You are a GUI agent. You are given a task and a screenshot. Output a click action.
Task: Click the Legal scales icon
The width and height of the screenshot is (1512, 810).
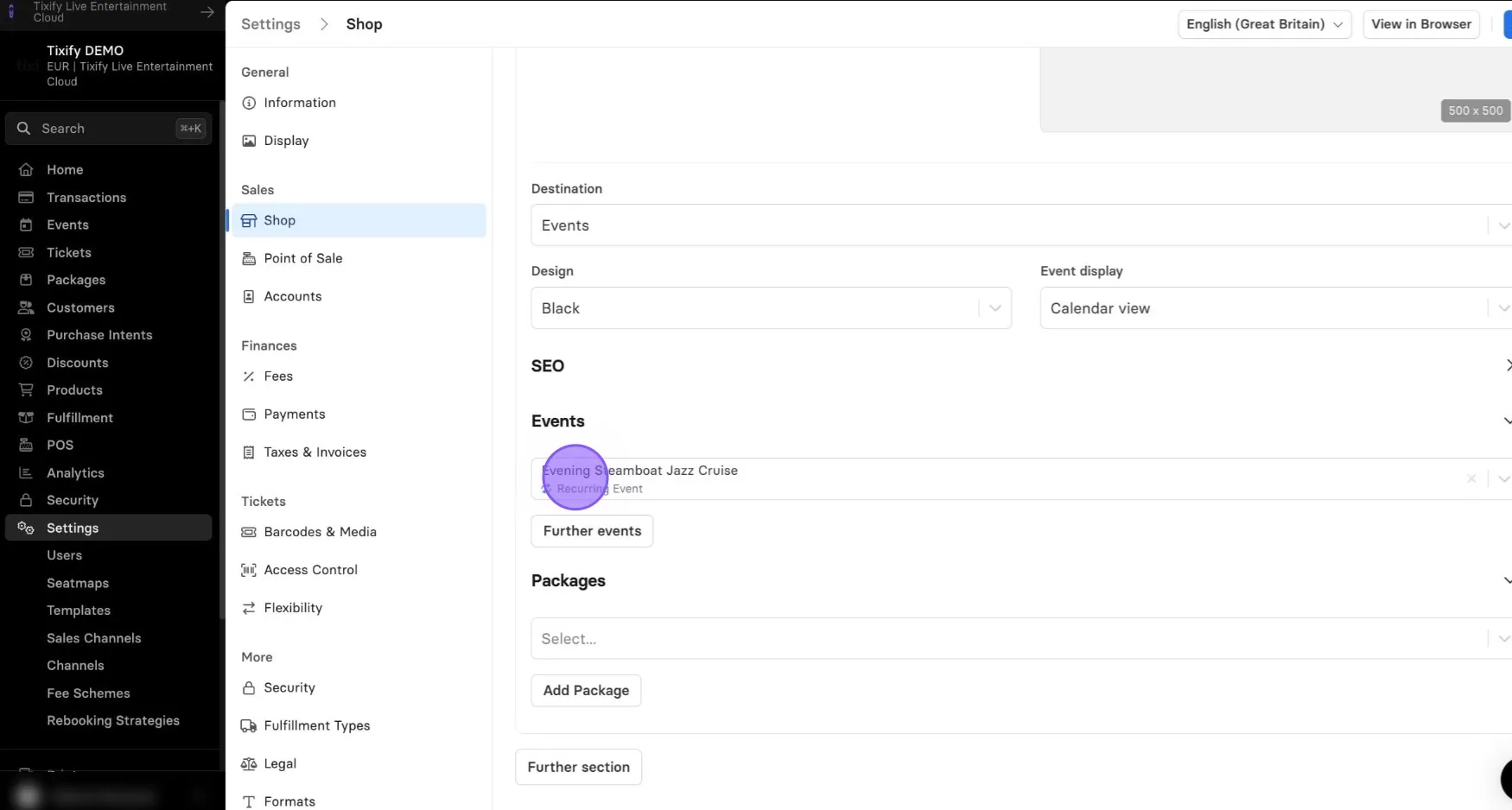point(249,763)
